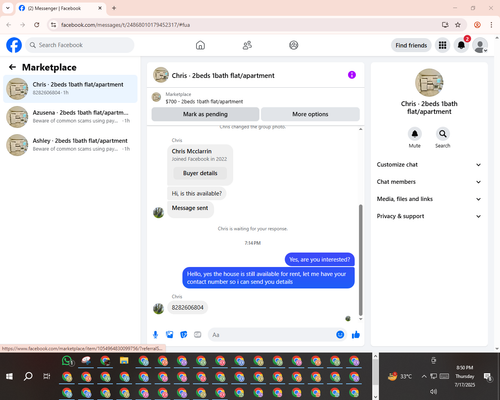
Task: Open the Azusena 2beds 1bath conversation
Action: [70, 117]
